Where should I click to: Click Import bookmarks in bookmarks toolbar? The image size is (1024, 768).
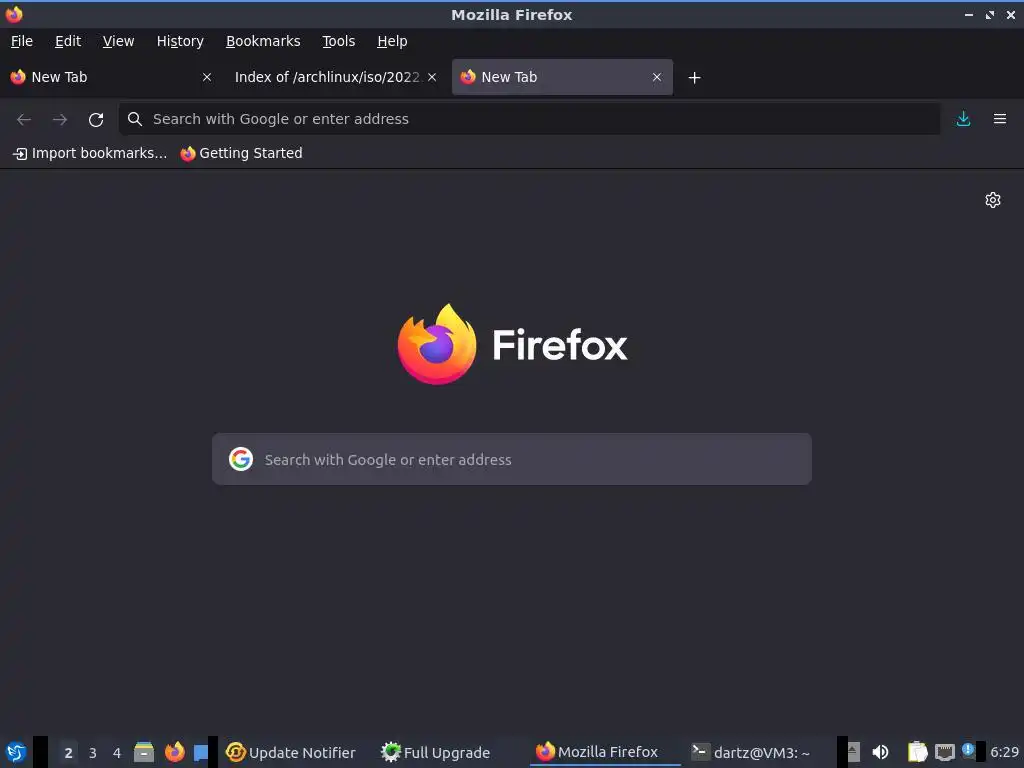click(90, 153)
